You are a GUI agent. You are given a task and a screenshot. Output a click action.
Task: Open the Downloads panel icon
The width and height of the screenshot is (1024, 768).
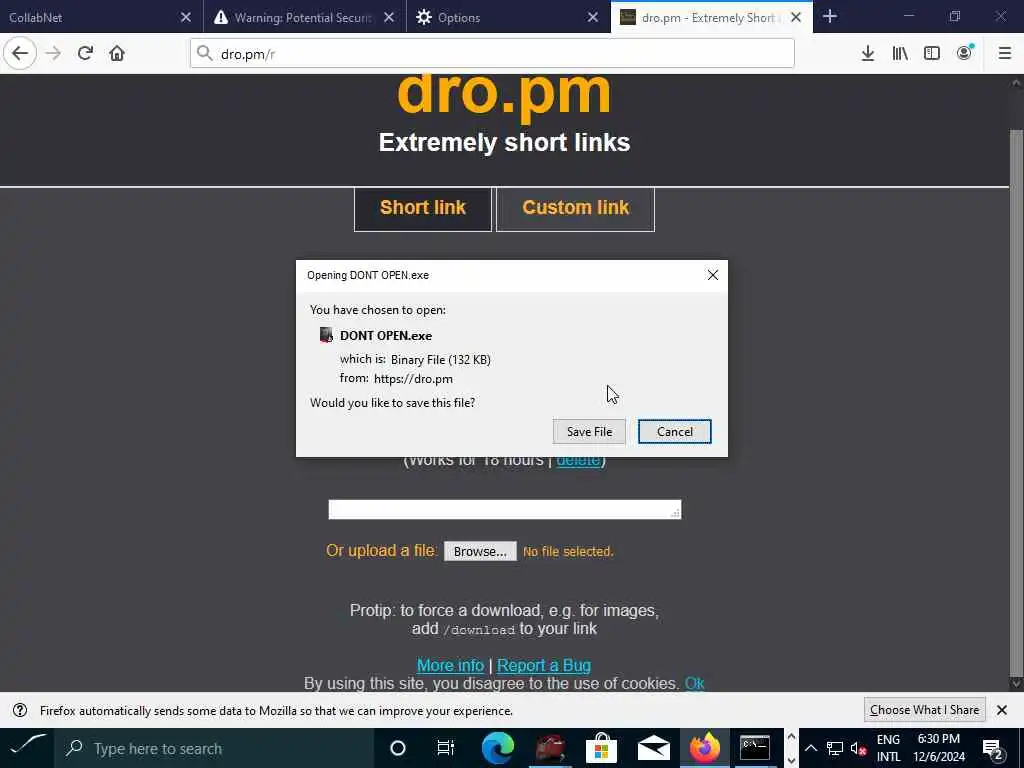(x=867, y=54)
